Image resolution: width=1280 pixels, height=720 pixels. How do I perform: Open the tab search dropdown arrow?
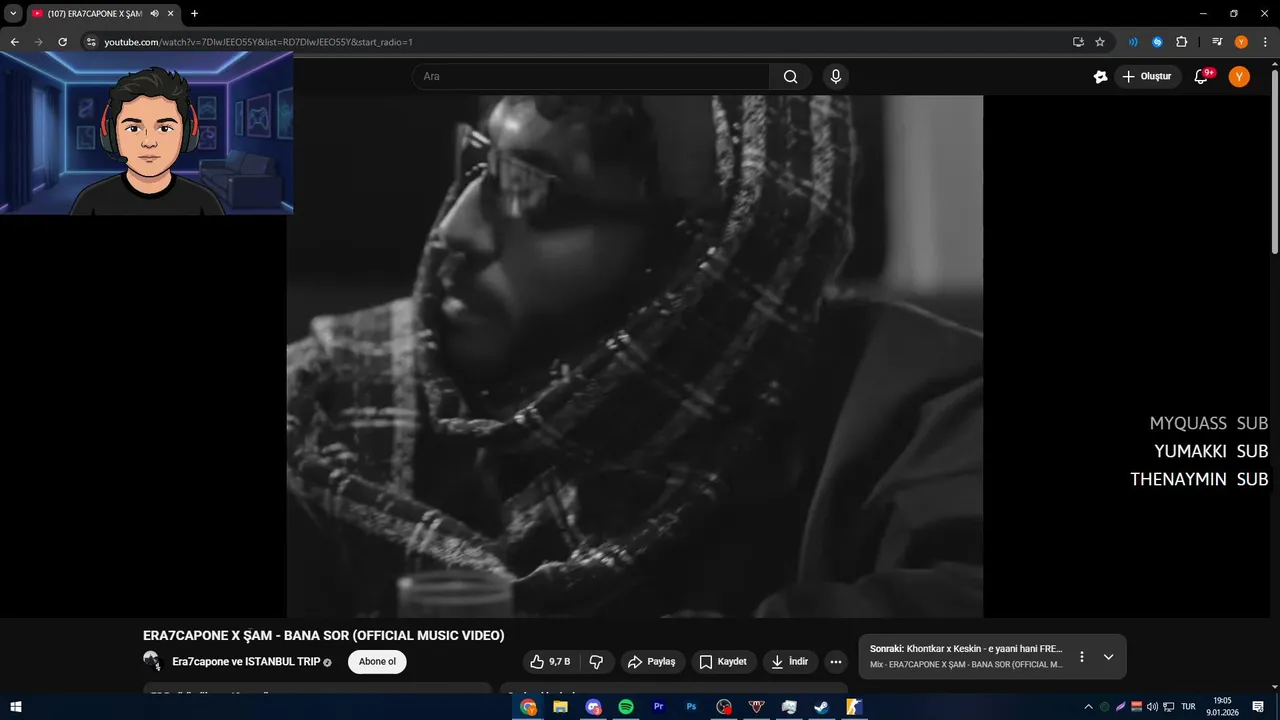click(x=13, y=14)
